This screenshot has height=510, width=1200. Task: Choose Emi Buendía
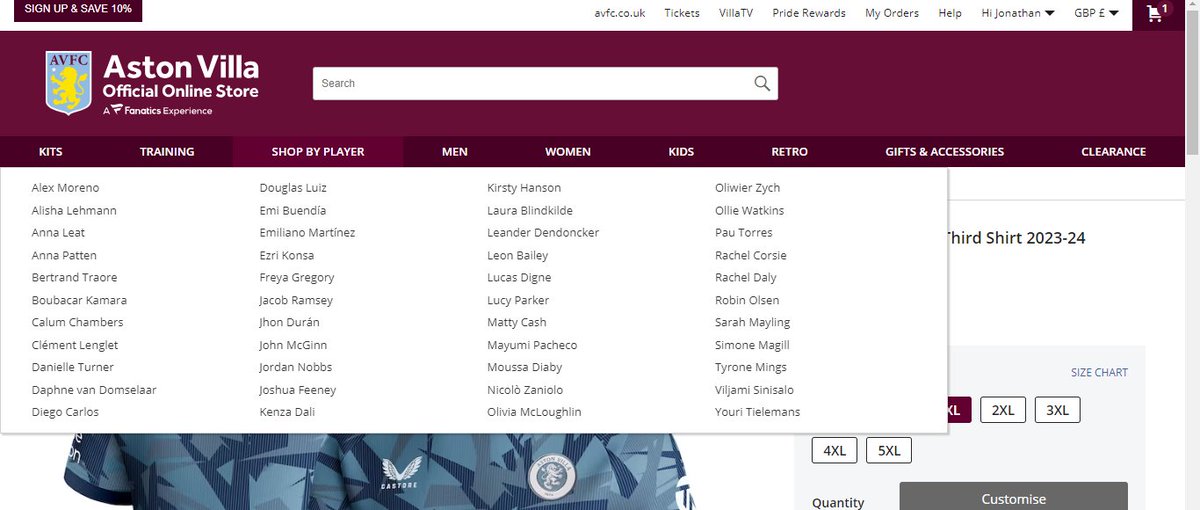(x=293, y=210)
